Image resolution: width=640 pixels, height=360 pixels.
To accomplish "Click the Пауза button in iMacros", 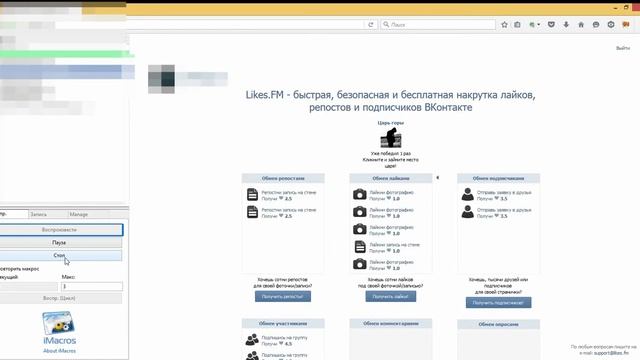I will [60, 242].
